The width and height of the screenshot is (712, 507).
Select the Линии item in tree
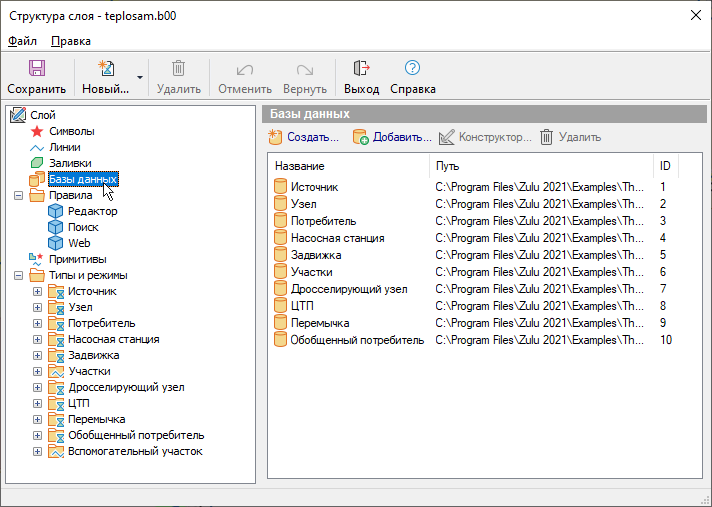(x=65, y=147)
